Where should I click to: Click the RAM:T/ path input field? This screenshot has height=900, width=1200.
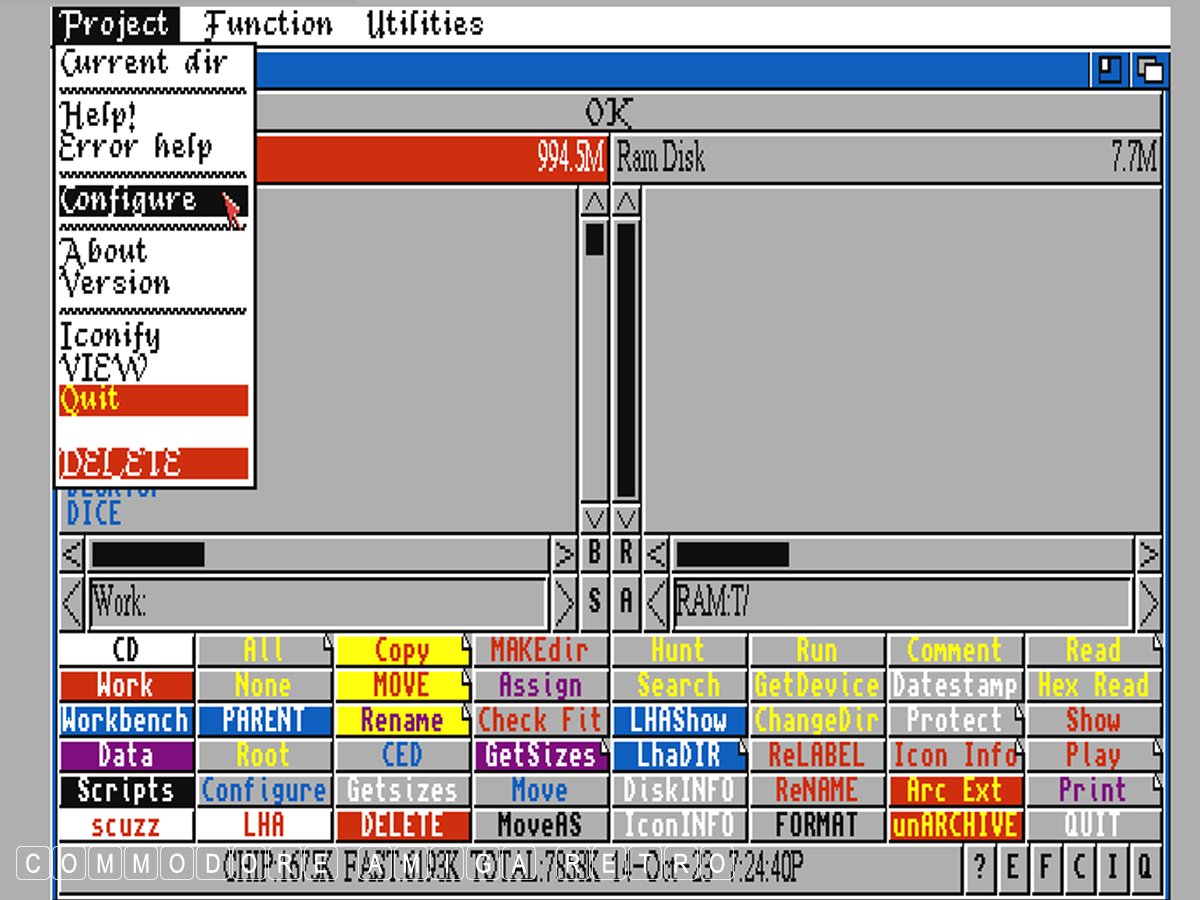coord(902,602)
